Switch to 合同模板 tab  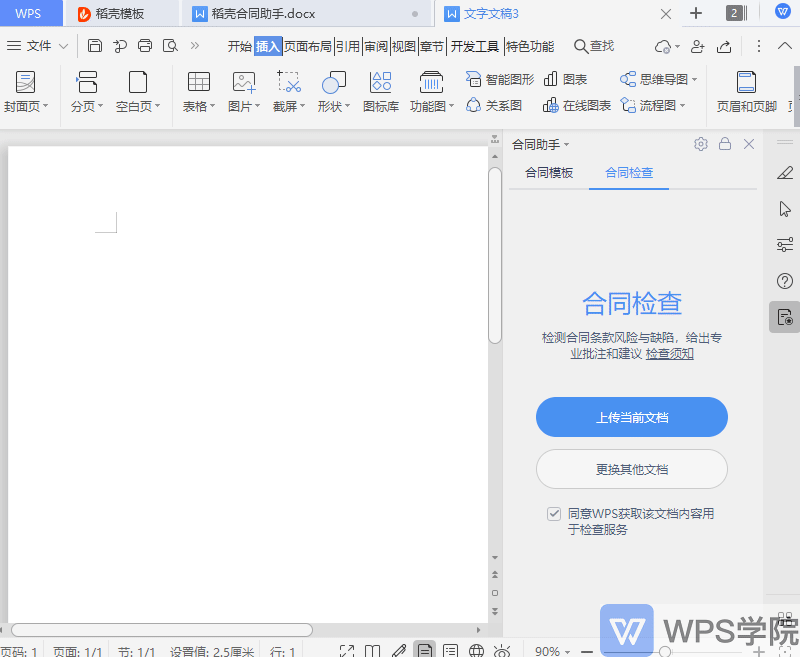pyautogui.click(x=549, y=173)
